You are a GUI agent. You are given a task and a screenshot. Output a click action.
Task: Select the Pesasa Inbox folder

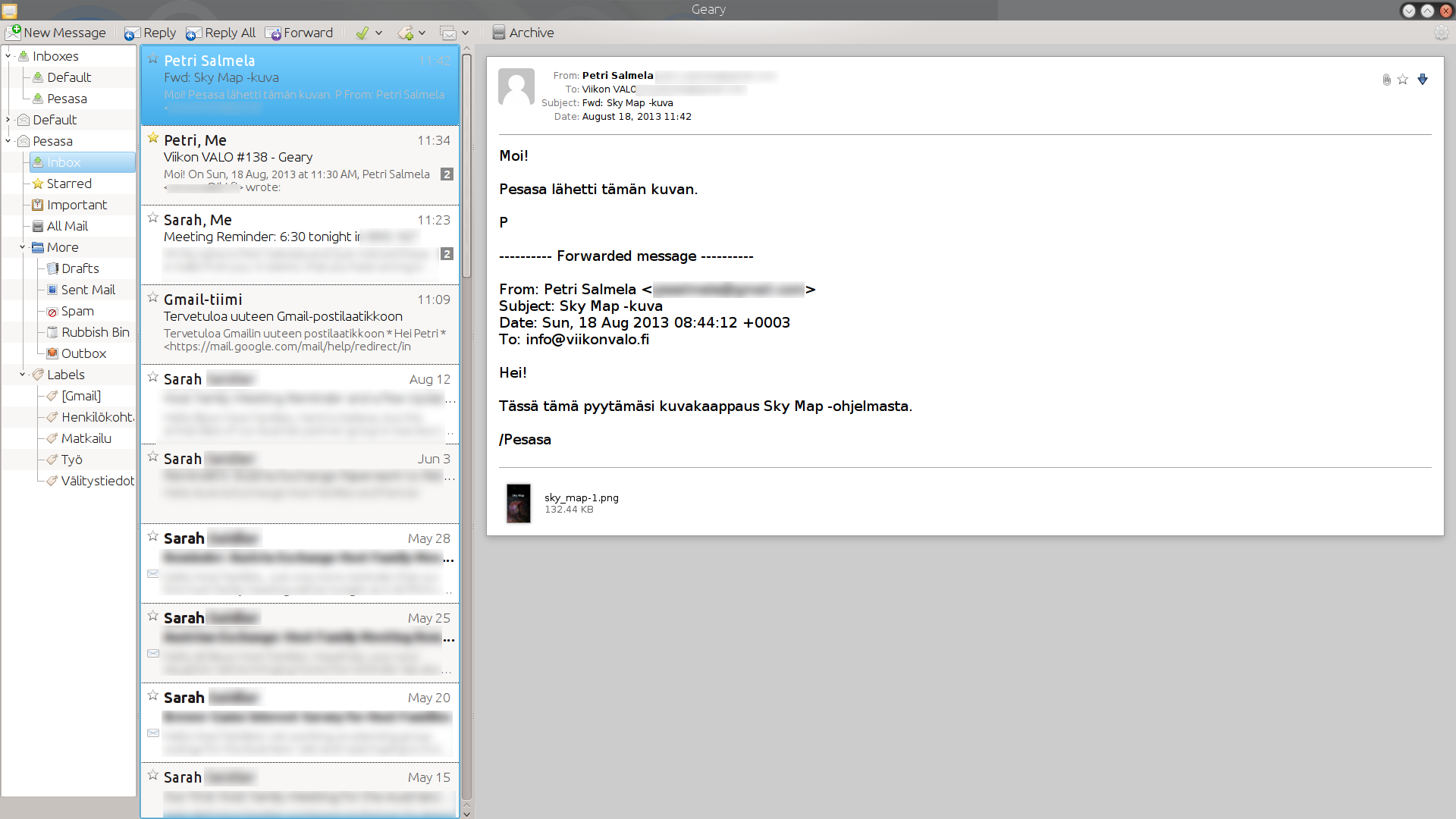[82, 162]
